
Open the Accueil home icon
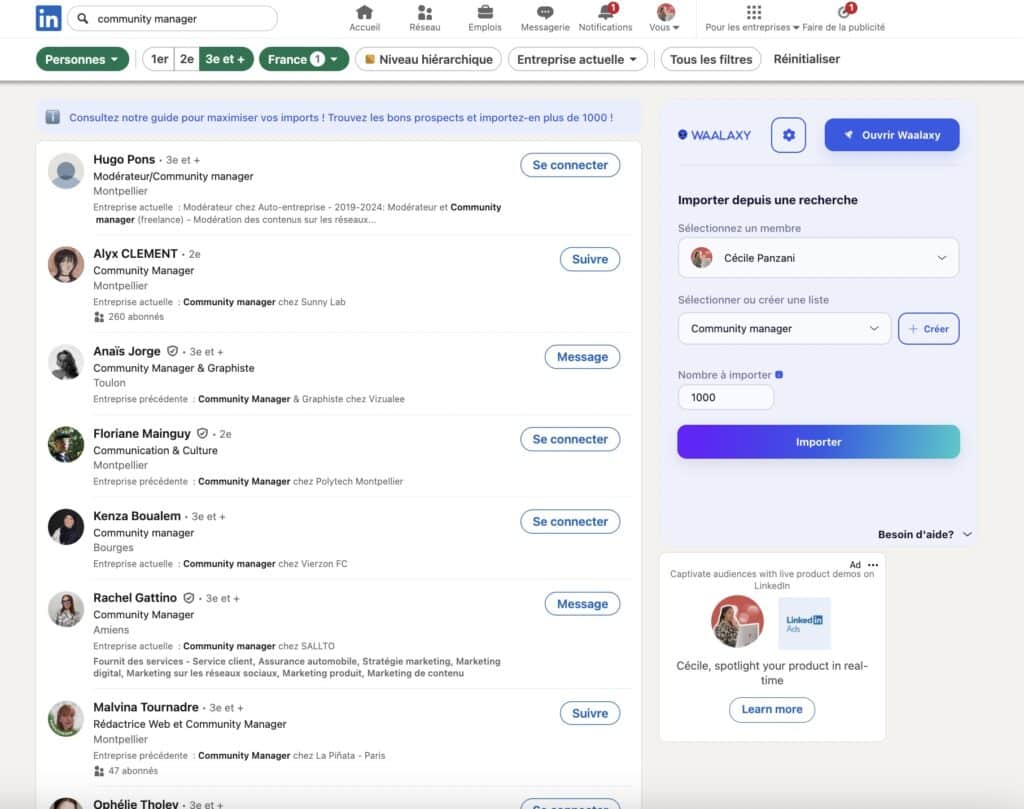click(x=364, y=13)
